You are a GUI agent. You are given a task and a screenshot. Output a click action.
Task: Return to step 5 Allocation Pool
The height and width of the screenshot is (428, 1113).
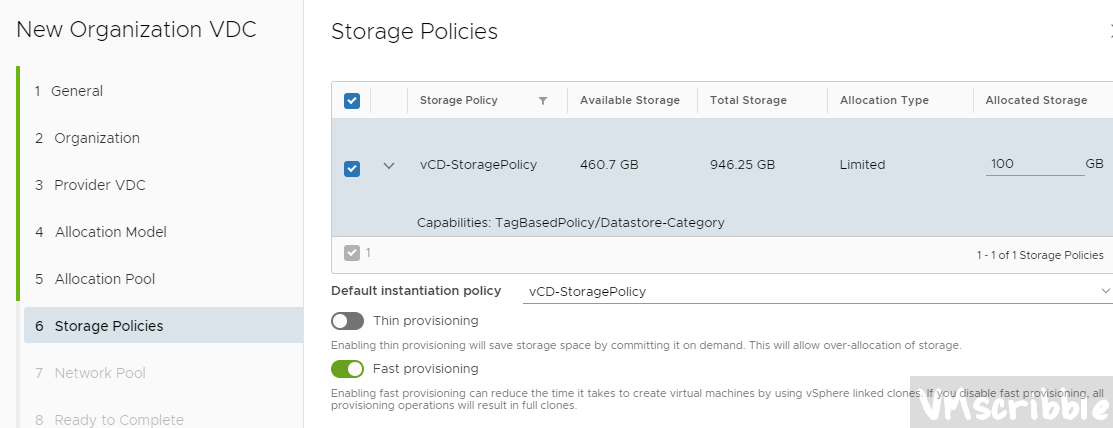pyautogui.click(x=105, y=279)
